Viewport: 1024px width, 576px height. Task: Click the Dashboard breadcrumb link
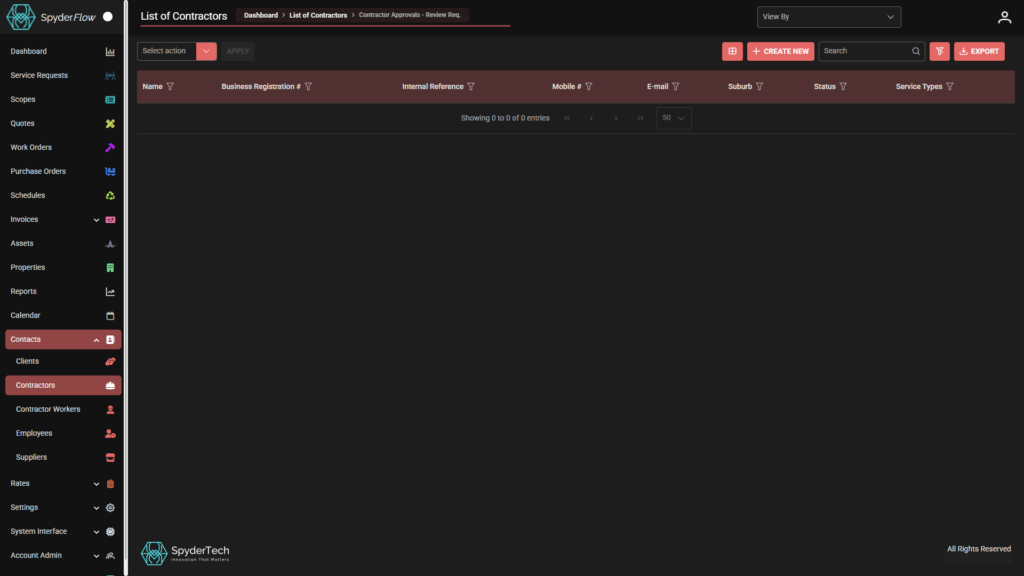pyautogui.click(x=260, y=15)
